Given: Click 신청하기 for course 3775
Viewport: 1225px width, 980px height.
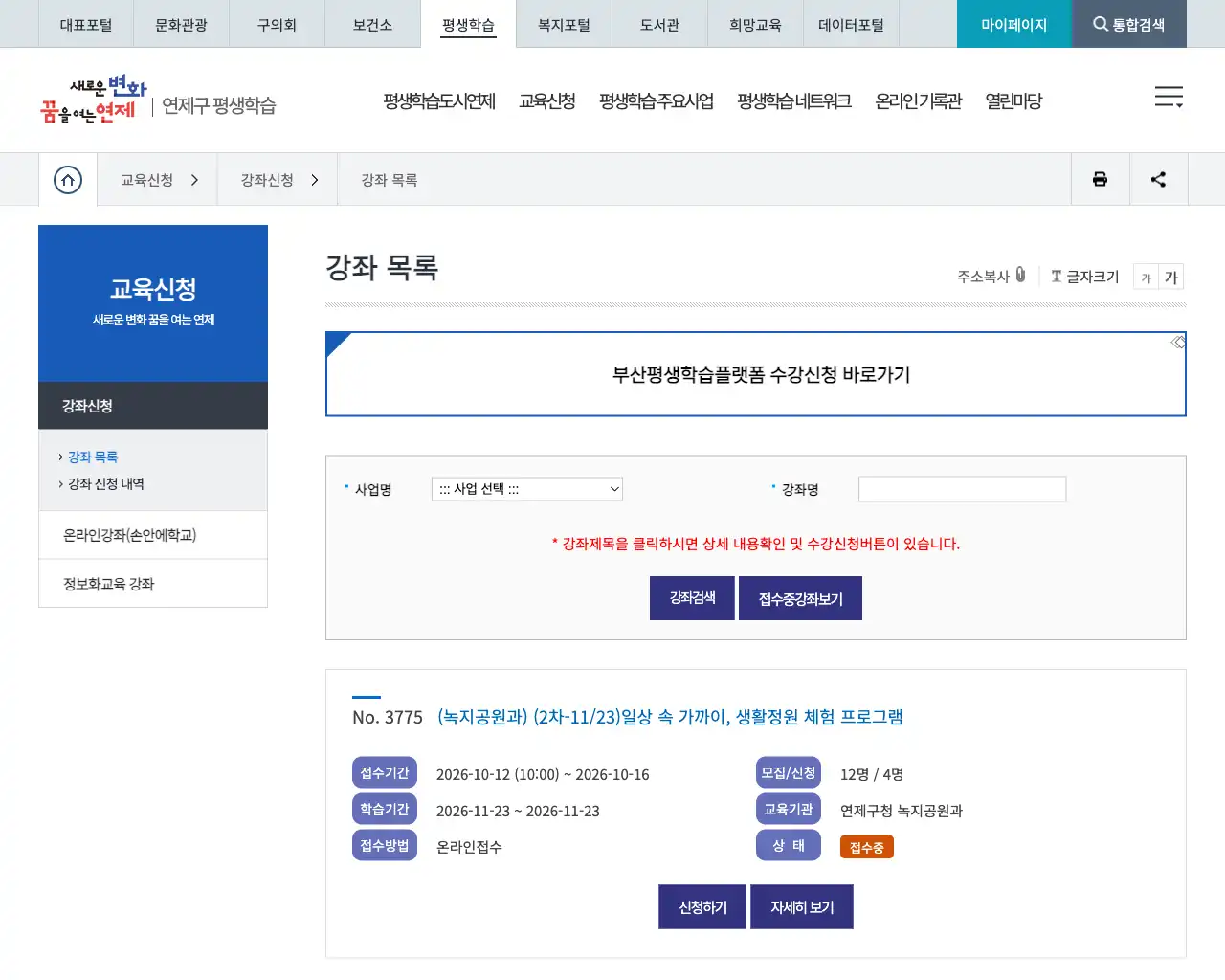Looking at the screenshot, I should tap(702, 906).
